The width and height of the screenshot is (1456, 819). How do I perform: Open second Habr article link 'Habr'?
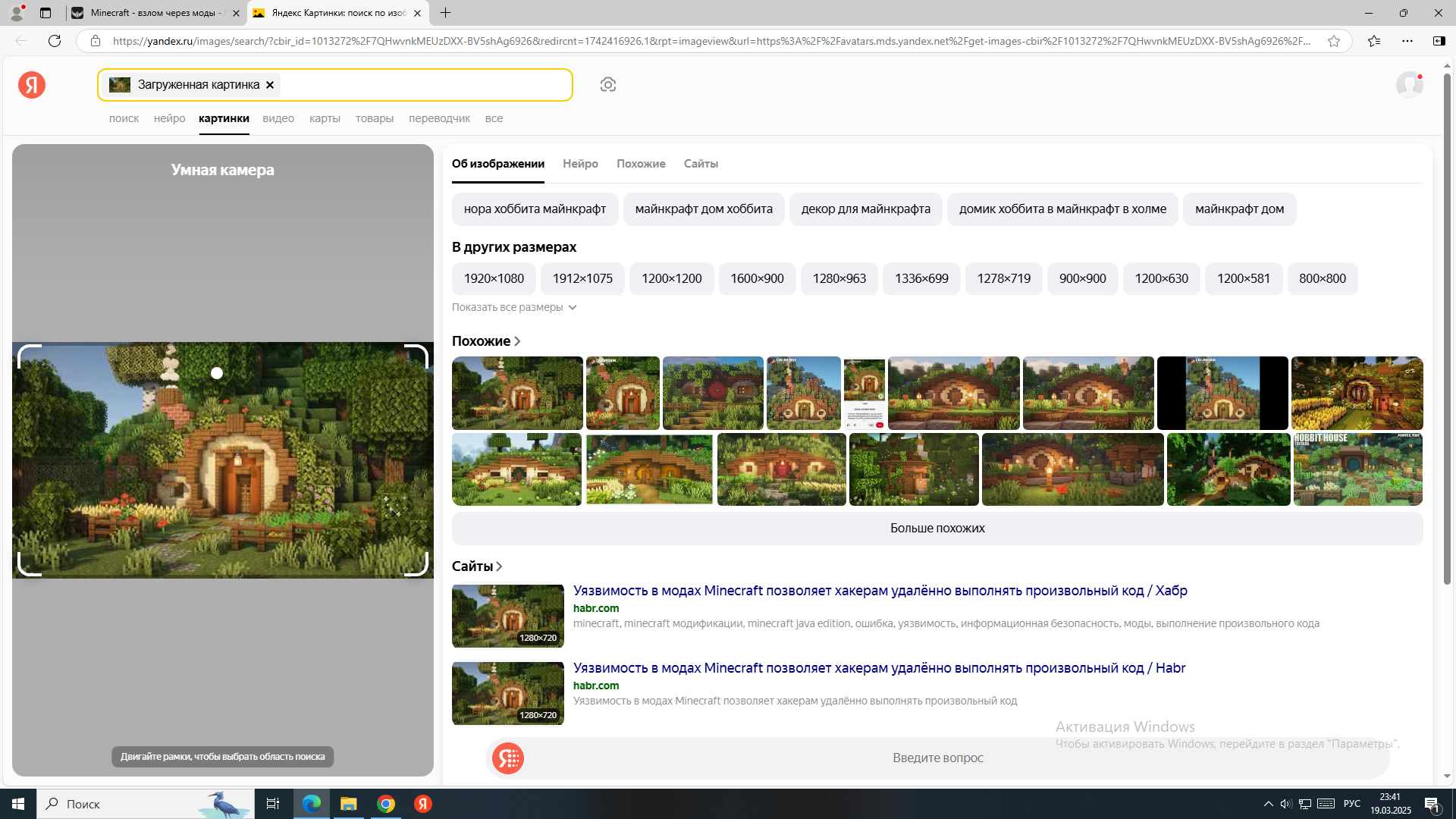[879, 668]
